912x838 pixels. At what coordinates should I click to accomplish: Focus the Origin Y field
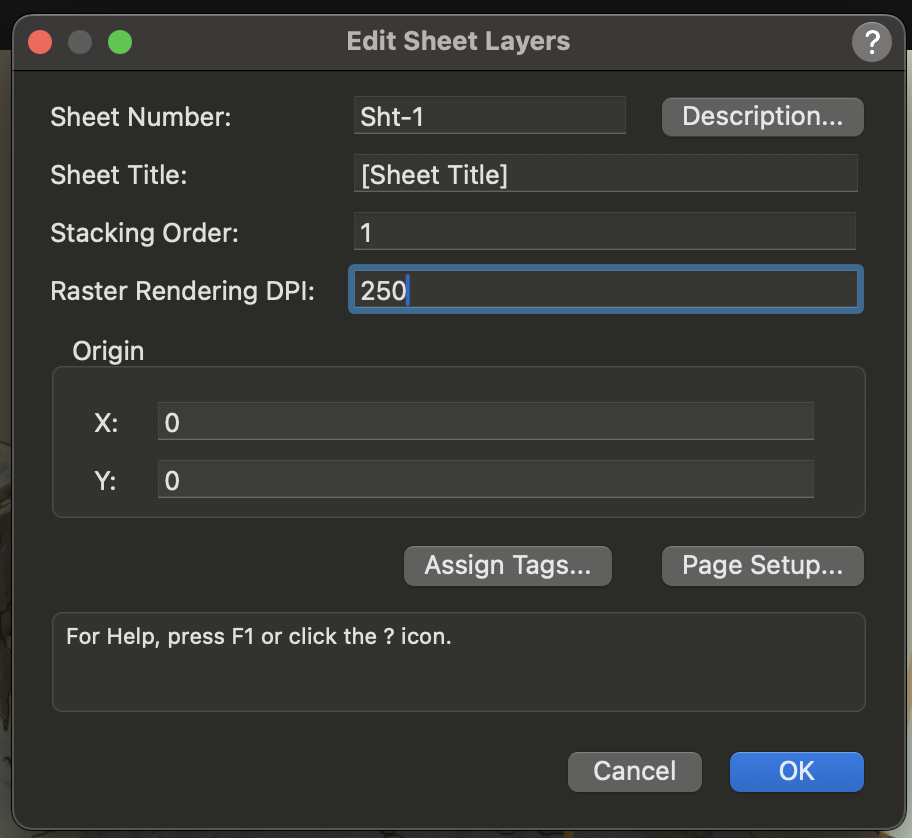(x=485, y=480)
